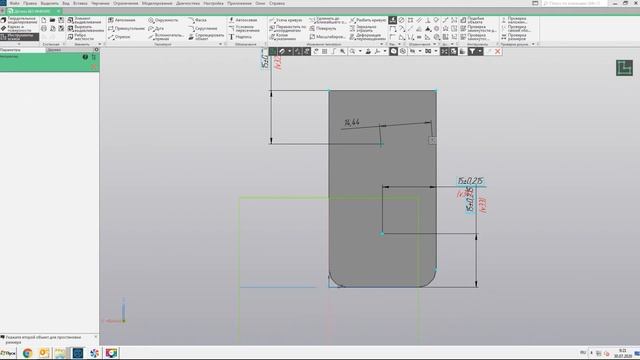Click the open document tab
640x360 pixels.
tap(33, 11)
